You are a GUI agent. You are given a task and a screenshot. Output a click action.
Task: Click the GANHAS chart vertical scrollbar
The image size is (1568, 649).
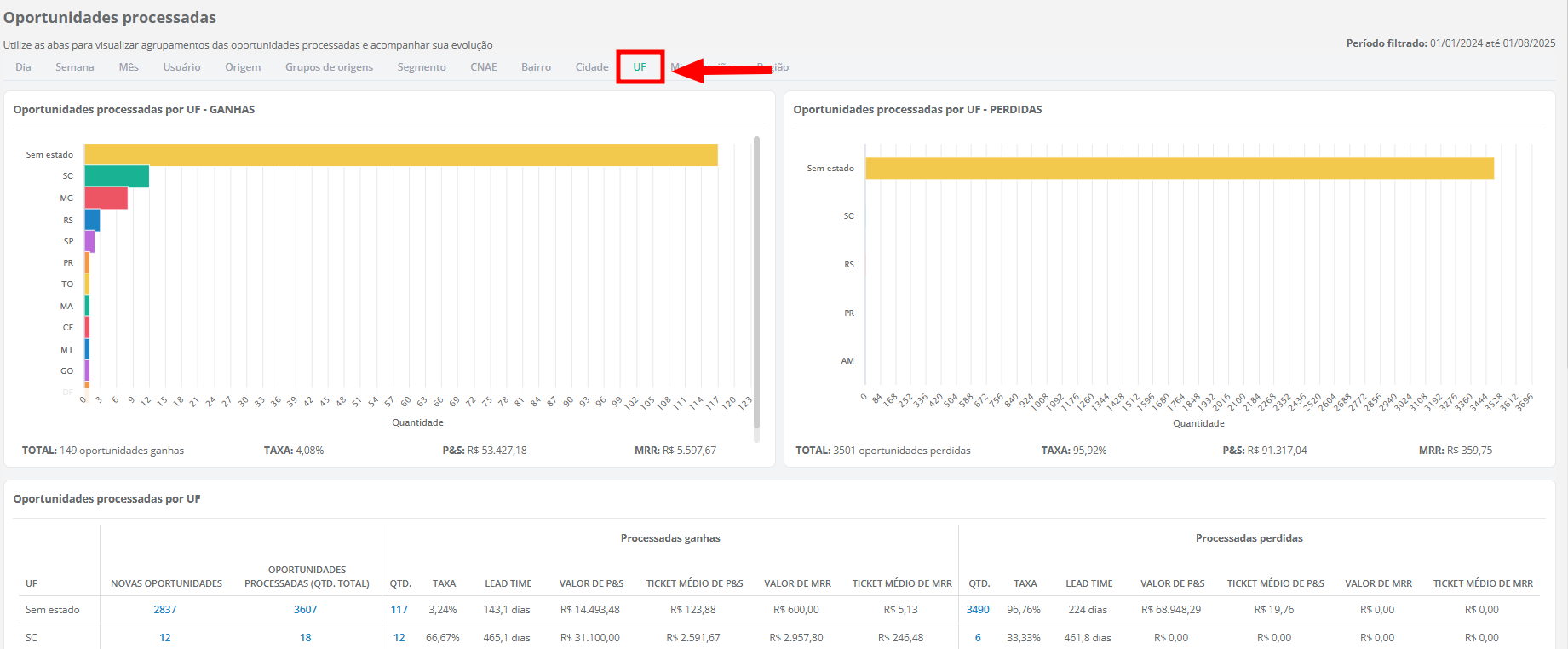[756, 290]
